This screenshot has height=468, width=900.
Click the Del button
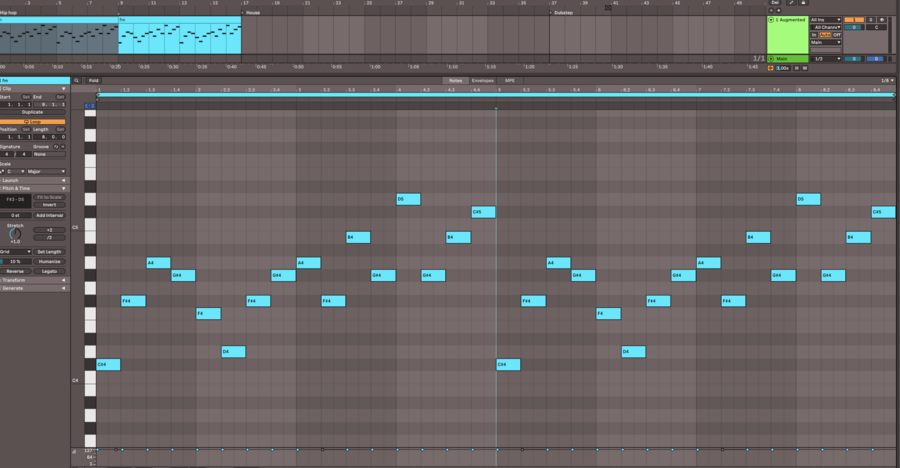click(775, 2)
